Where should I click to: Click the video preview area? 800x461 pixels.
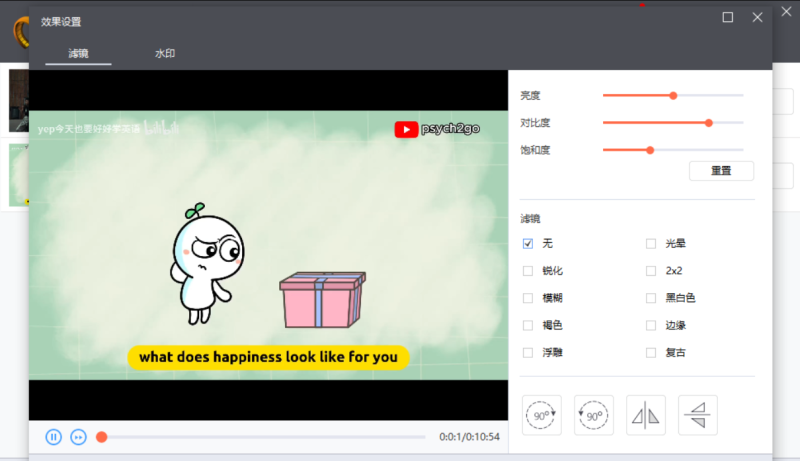268,245
